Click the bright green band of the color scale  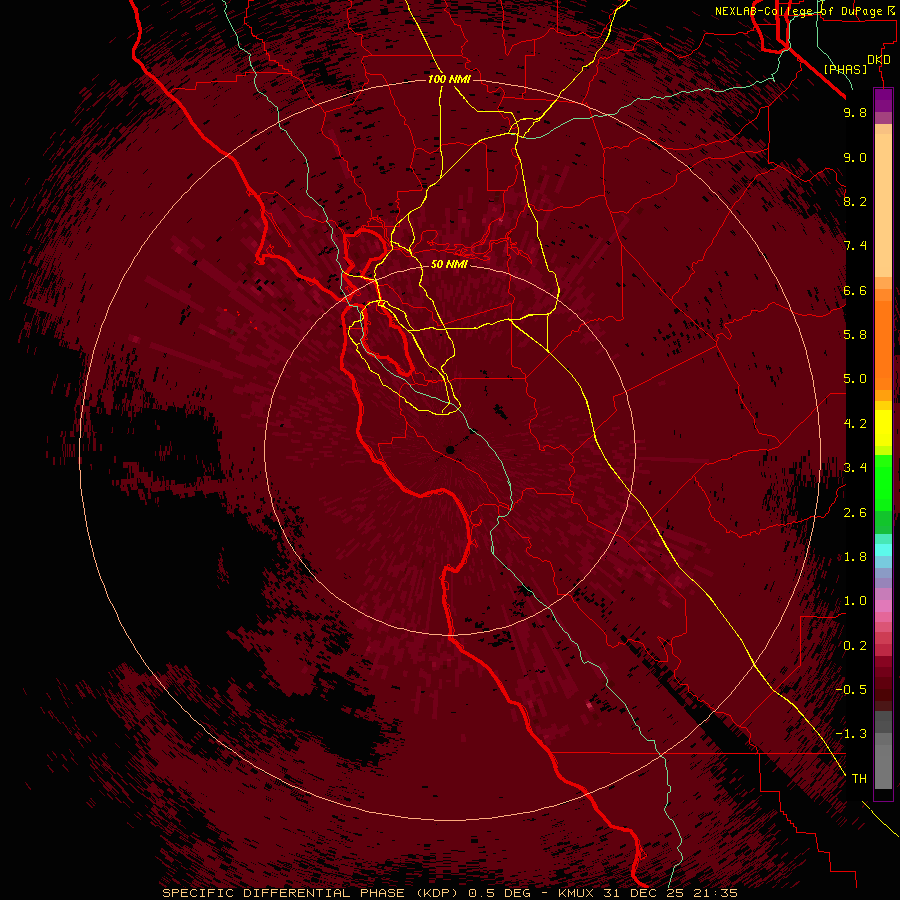coord(883,483)
